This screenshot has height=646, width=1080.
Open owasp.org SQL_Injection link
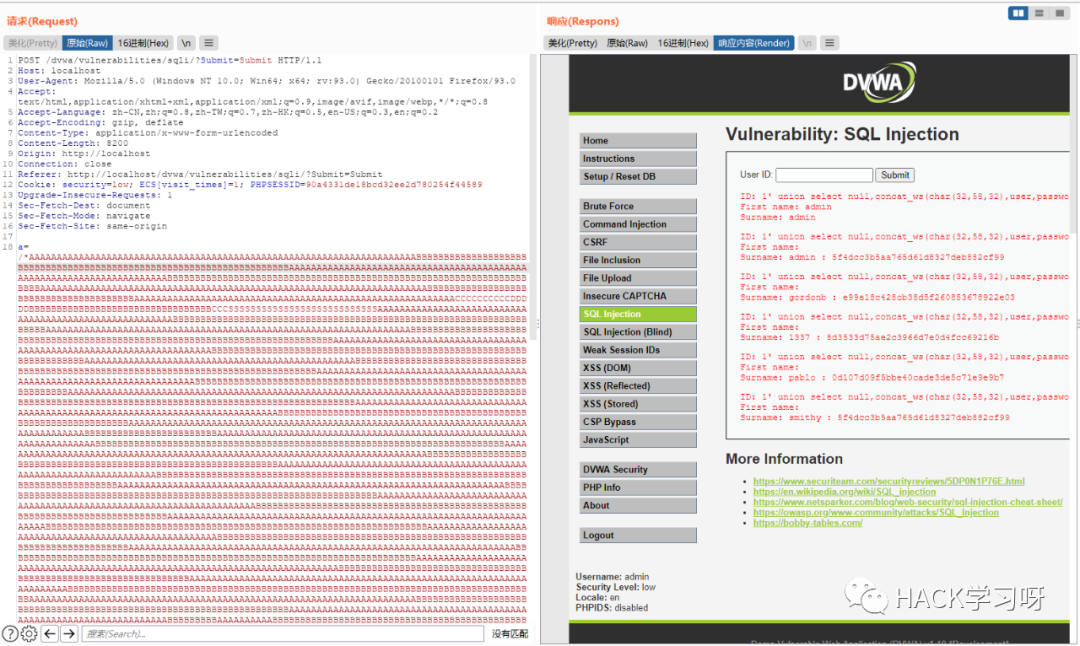click(875, 512)
